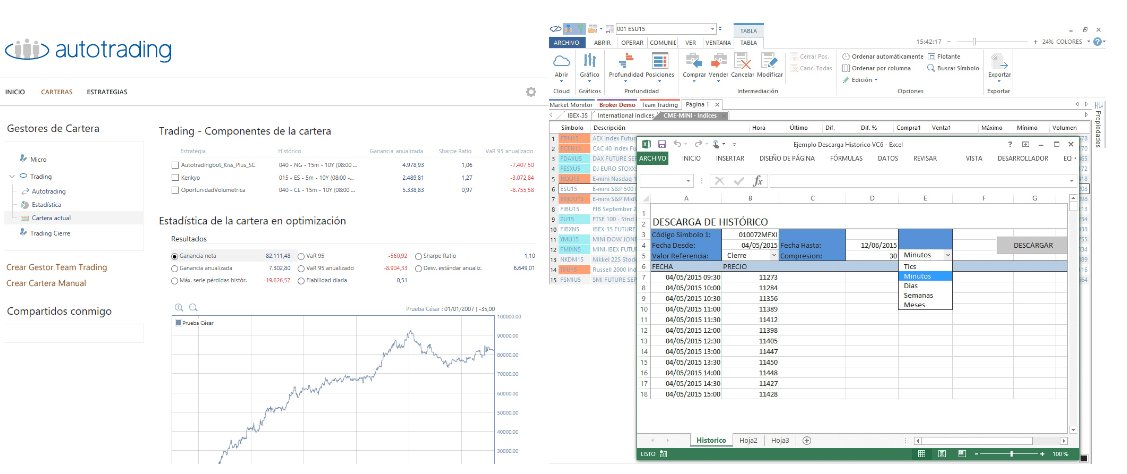Click the Modificar order icon
The width and height of the screenshot is (1127, 474).
(x=769, y=62)
